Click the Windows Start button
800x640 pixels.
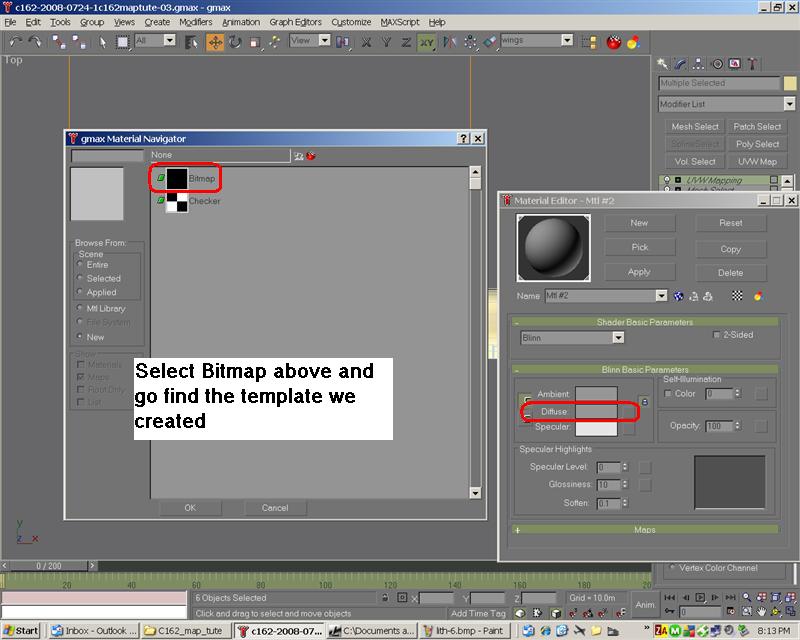(21, 630)
